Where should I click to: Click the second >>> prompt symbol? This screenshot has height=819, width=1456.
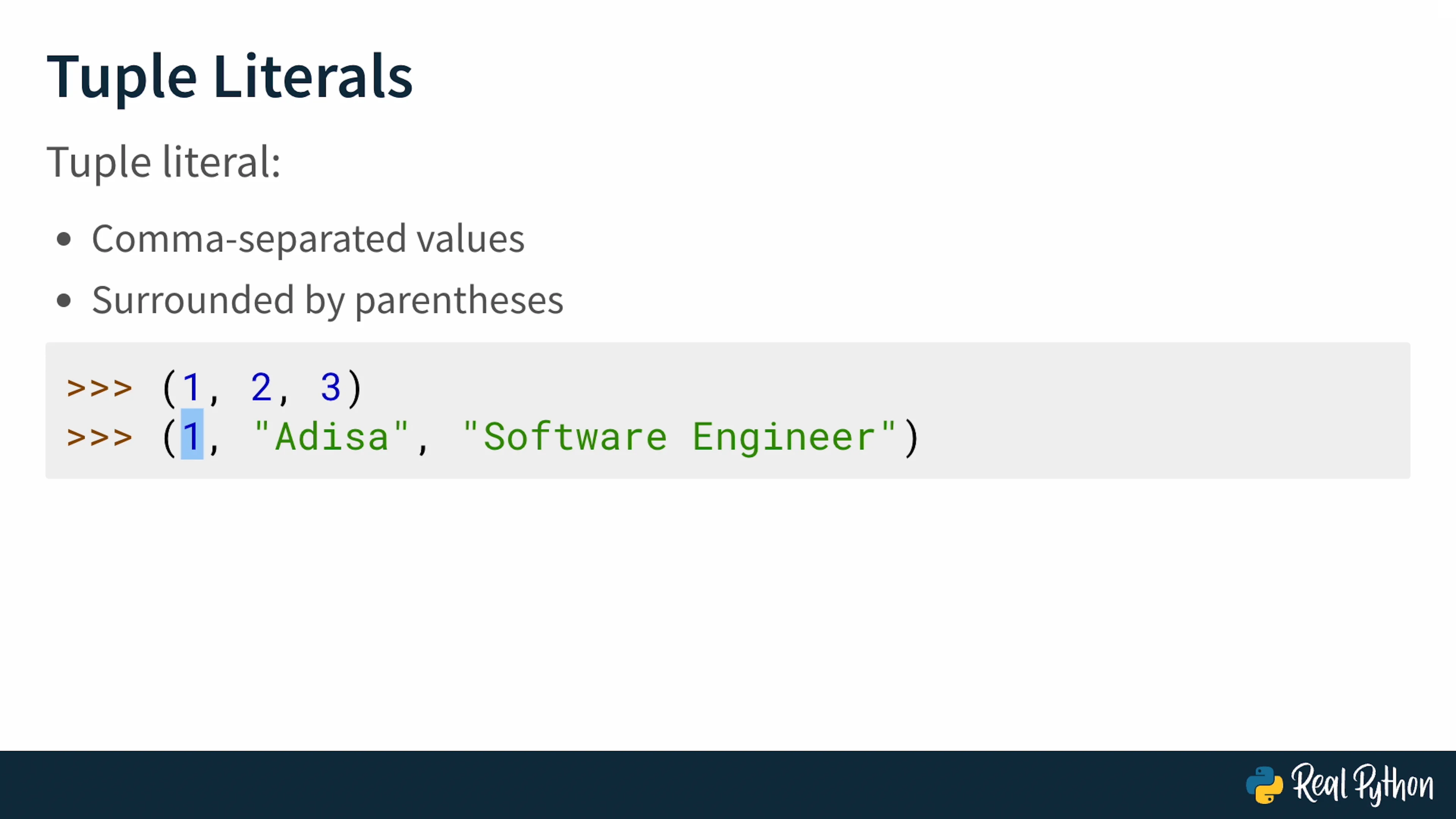pos(99,438)
